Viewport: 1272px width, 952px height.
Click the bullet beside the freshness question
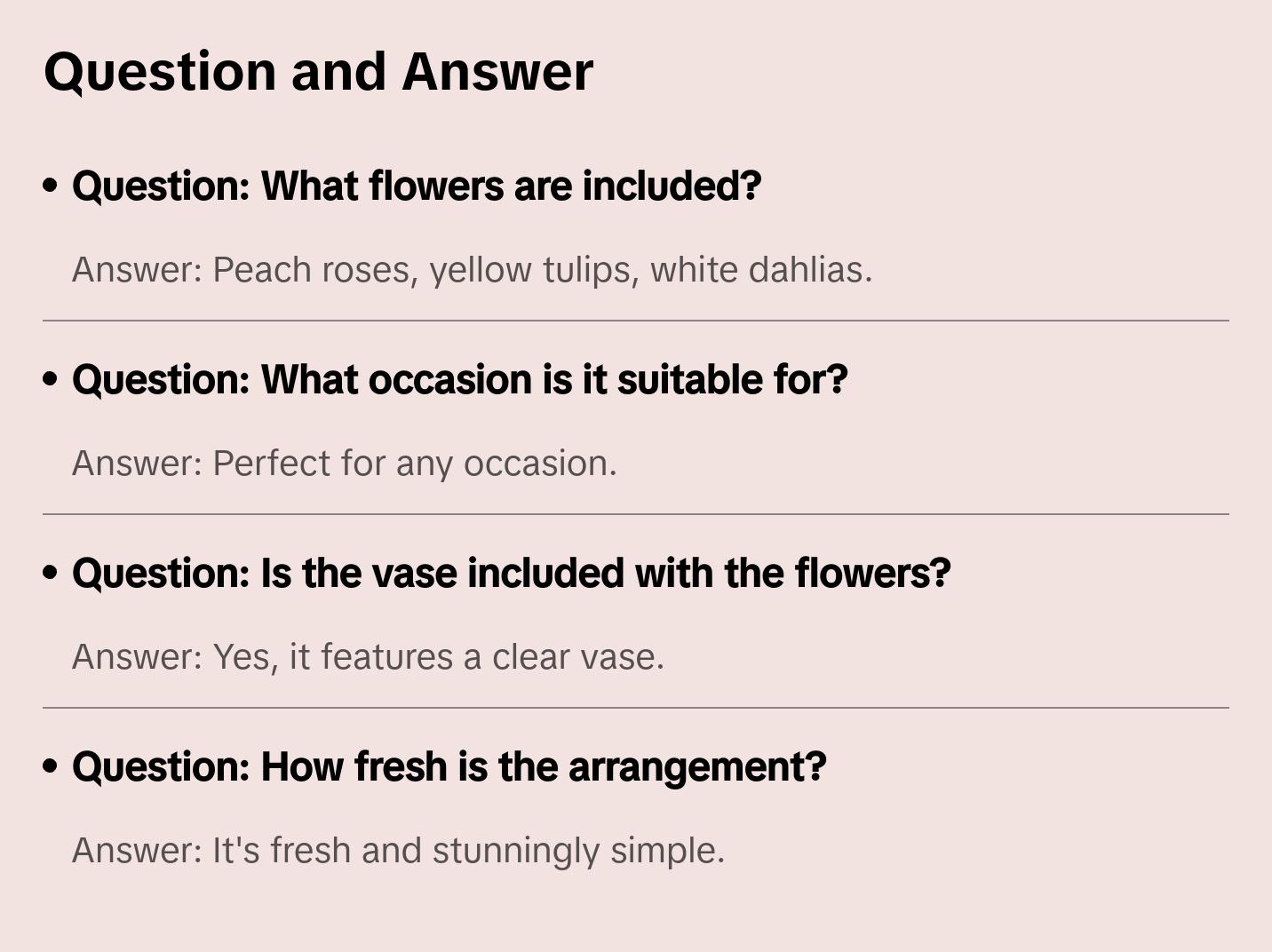click(x=51, y=766)
